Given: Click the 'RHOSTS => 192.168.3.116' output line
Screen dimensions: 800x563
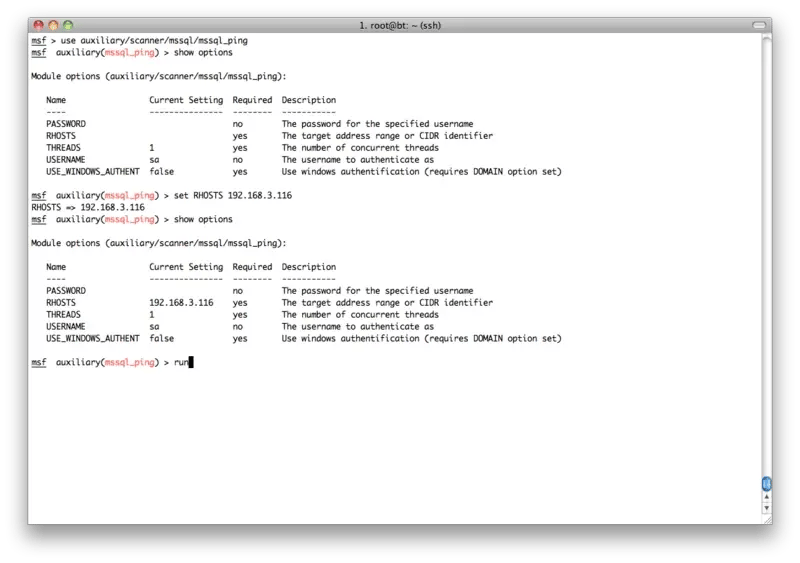Looking at the screenshot, I should pos(88,207).
